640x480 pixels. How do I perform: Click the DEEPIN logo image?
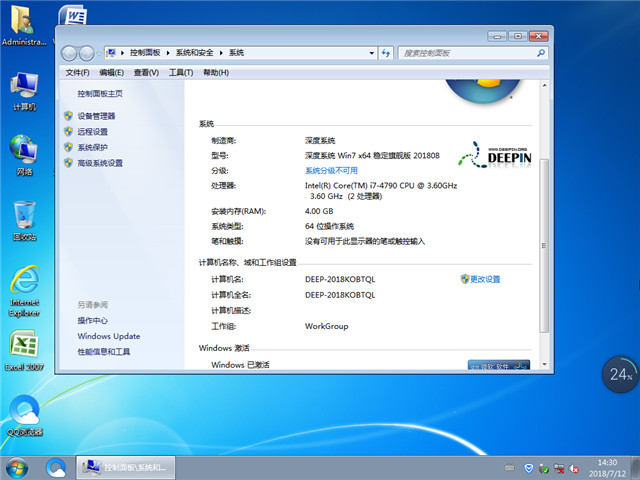(495, 155)
